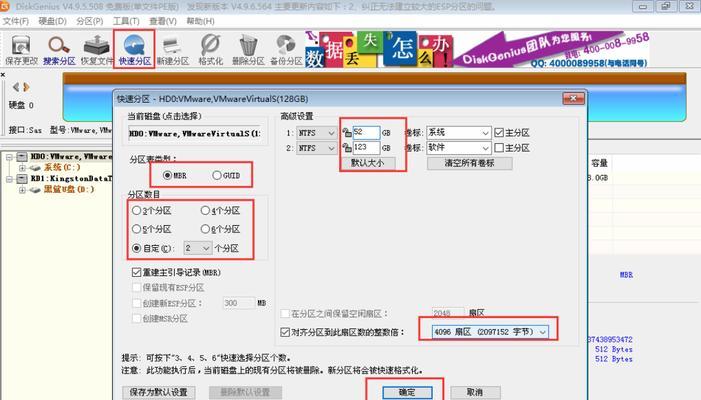The height and width of the screenshot is (400, 701).
Task: Click the DiskGenius logo in title bar
Action: click(5, 6)
